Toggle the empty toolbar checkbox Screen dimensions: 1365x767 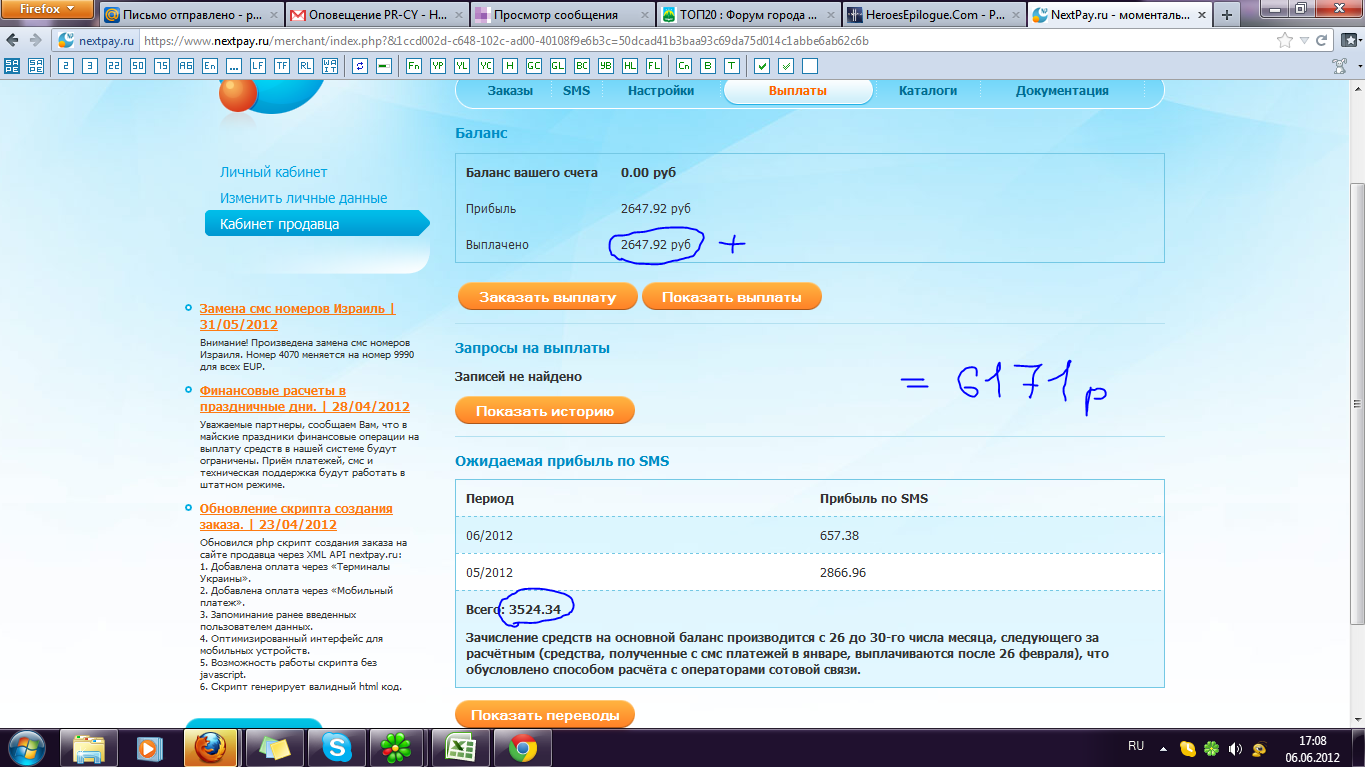(x=810, y=66)
